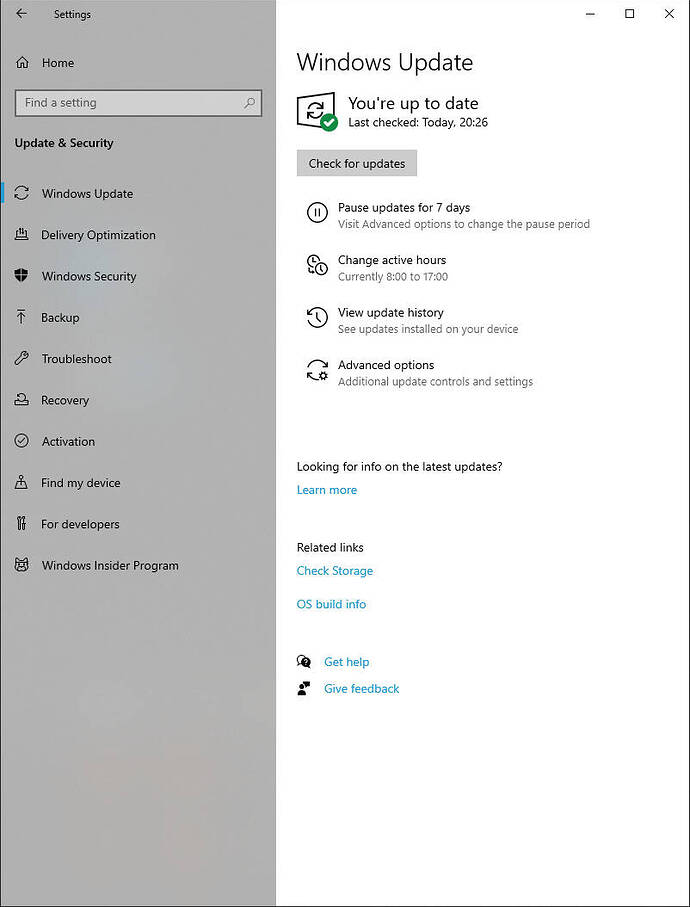The height and width of the screenshot is (907, 690).
Task: Click the up-to-date status icon with green check
Action: coord(316,111)
